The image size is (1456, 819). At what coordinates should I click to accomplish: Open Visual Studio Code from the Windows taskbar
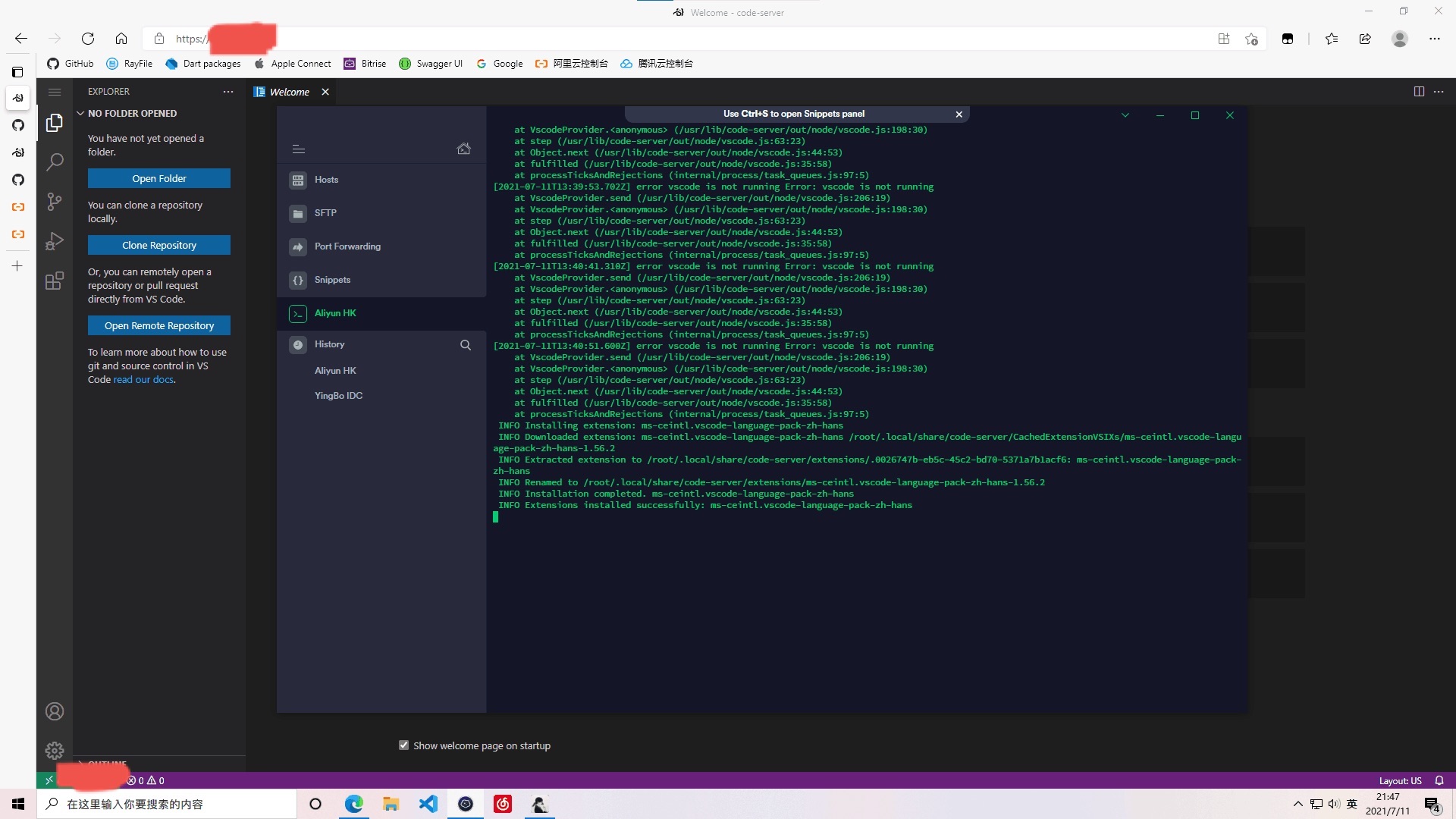pyautogui.click(x=428, y=804)
